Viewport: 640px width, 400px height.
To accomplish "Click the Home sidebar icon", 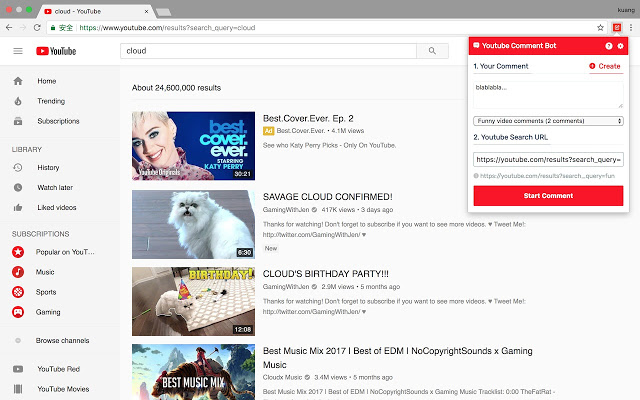I will pyautogui.click(x=18, y=81).
